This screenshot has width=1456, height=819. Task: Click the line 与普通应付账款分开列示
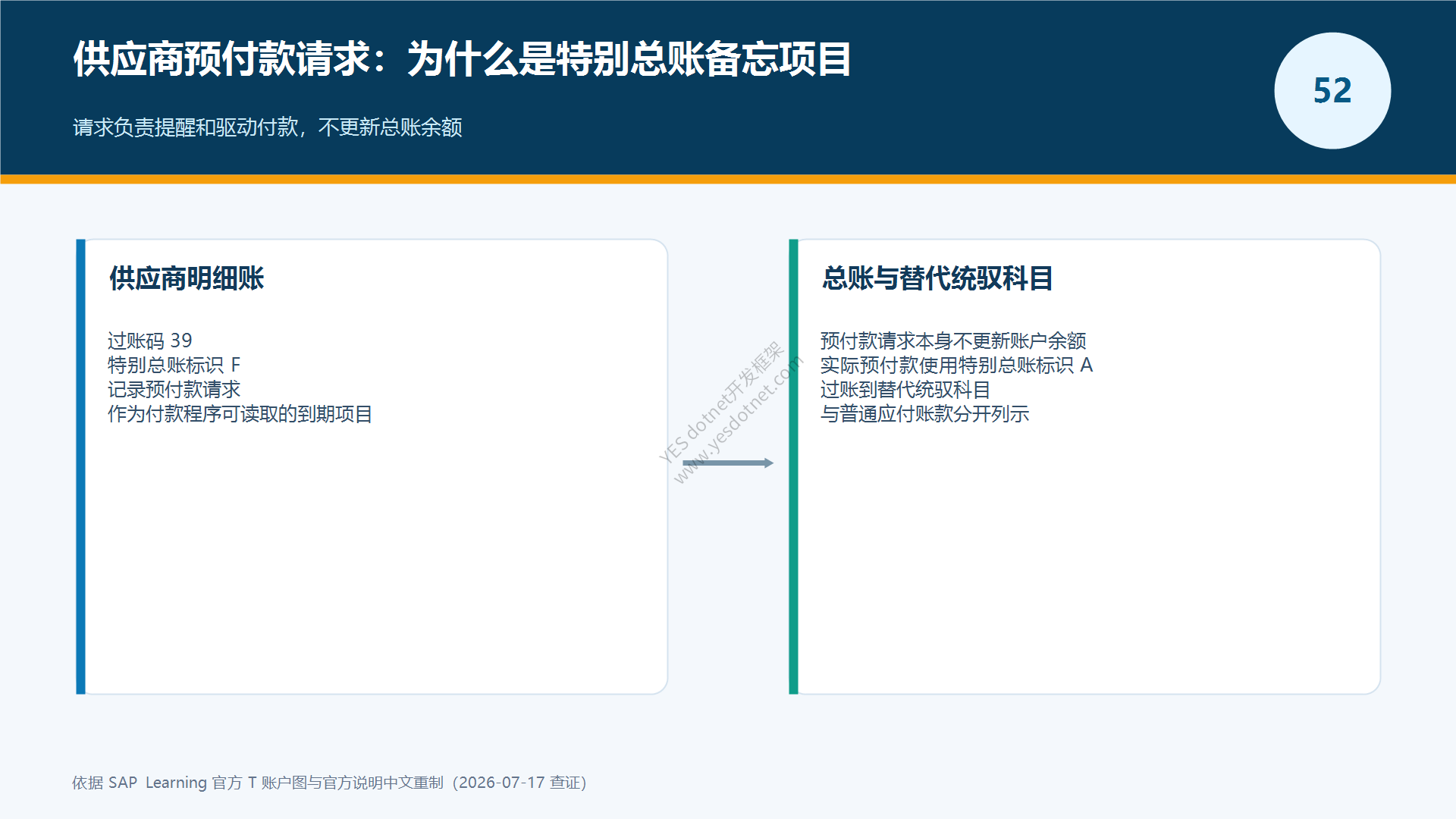(924, 414)
